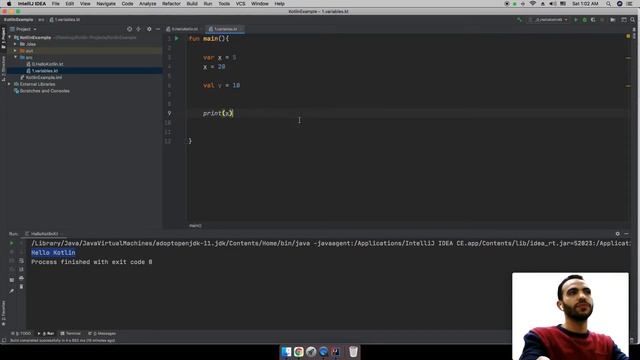This screenshot has height=360, width=640.
Task: Run the selected configuration from toolbar
Action: [576, 20]
